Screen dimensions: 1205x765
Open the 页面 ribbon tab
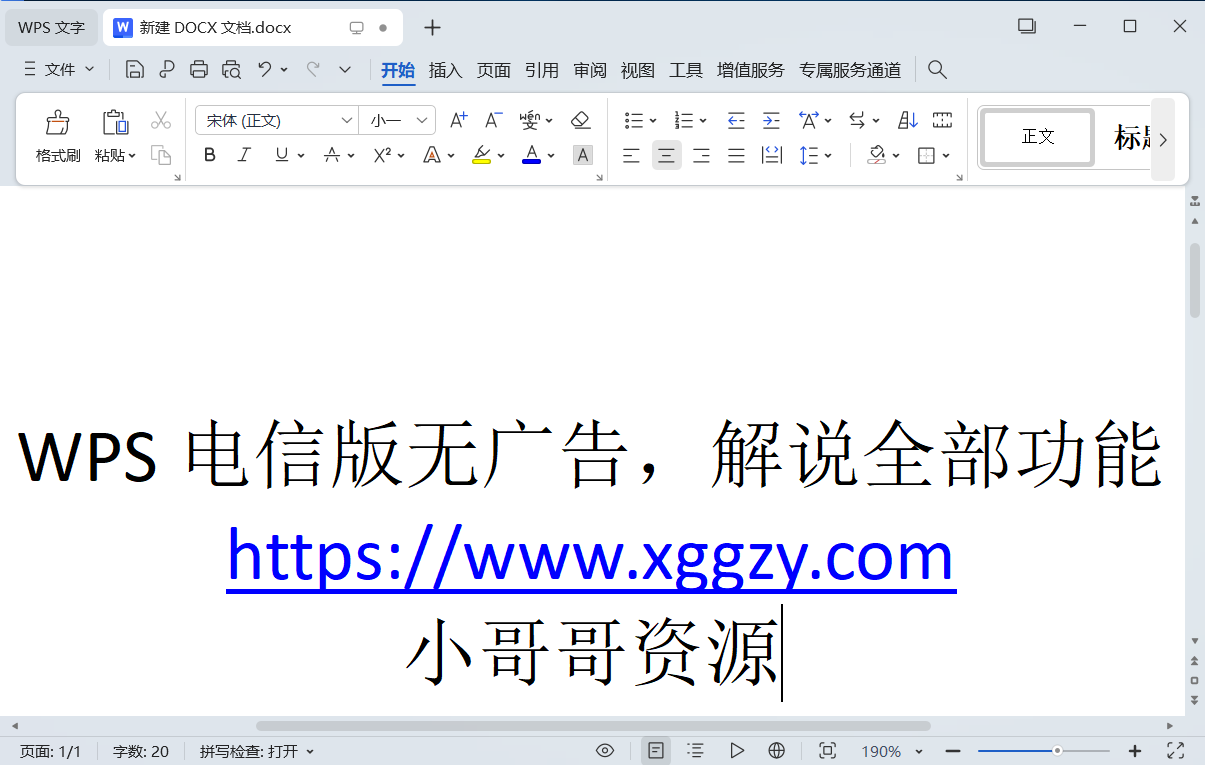[x=493, y=70]
